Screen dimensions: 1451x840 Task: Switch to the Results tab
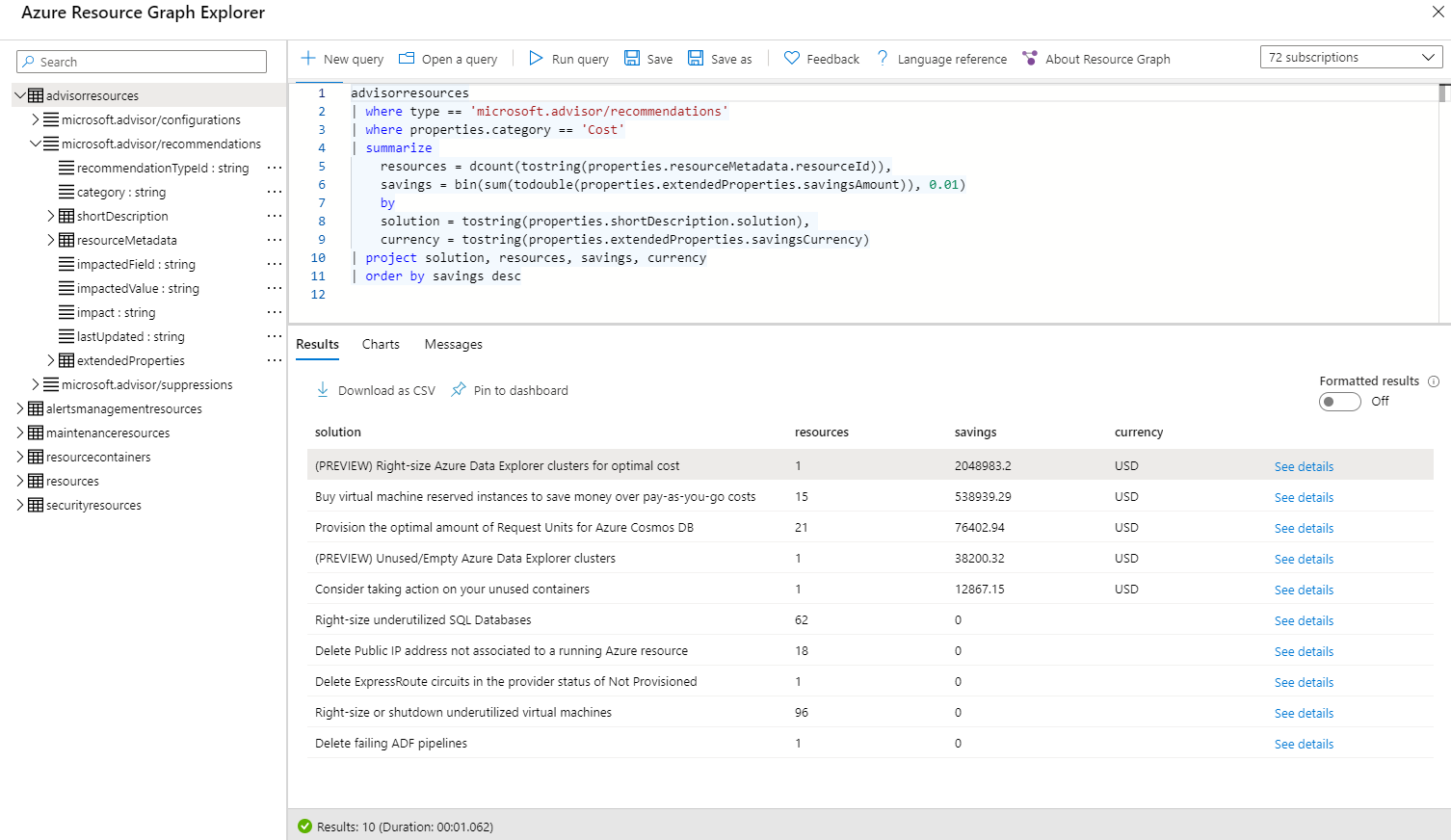317,344
